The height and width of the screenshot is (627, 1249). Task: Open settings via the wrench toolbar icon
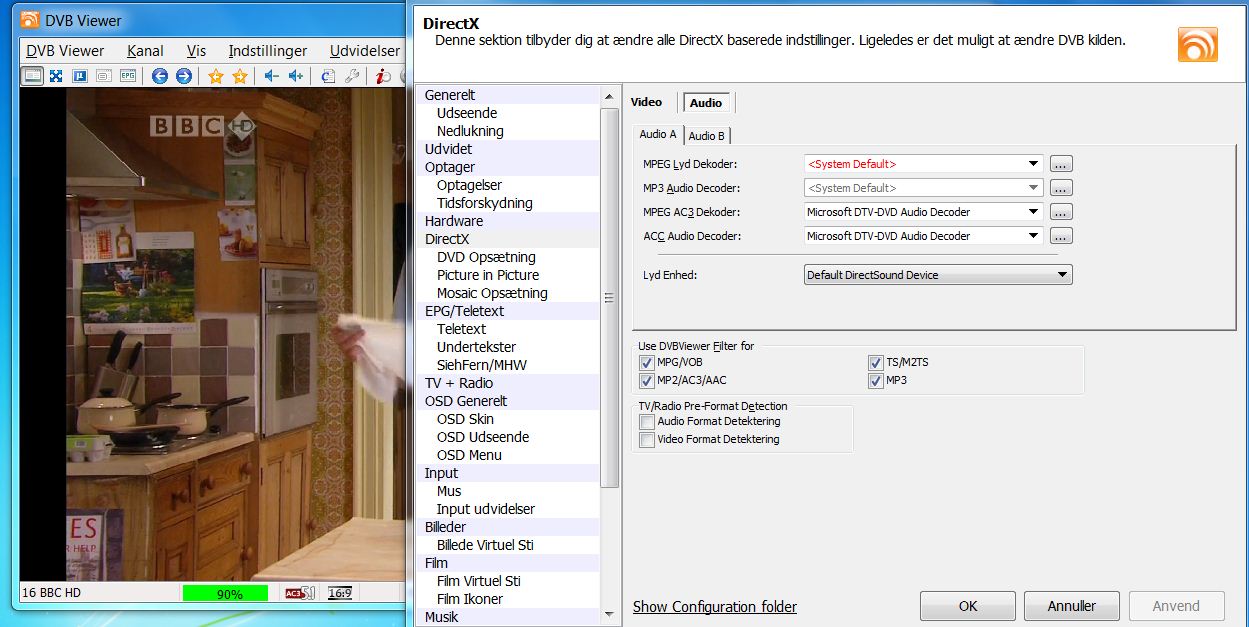[x=351, y=76]
